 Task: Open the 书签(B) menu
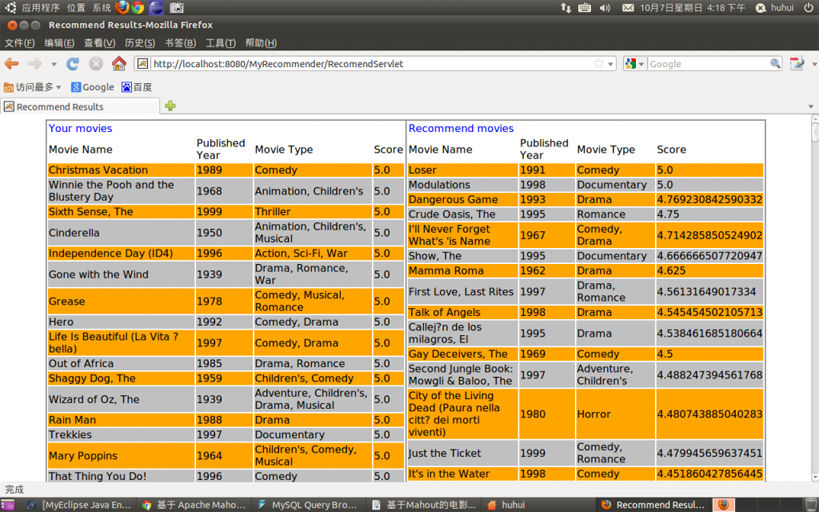[180, 43]
